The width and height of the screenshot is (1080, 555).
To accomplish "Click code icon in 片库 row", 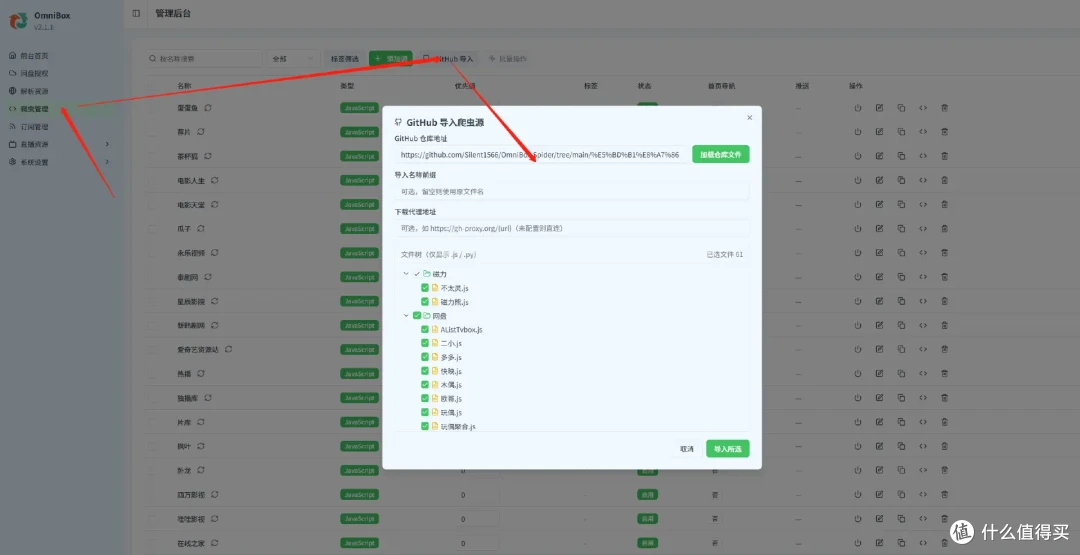I will 923,422.
